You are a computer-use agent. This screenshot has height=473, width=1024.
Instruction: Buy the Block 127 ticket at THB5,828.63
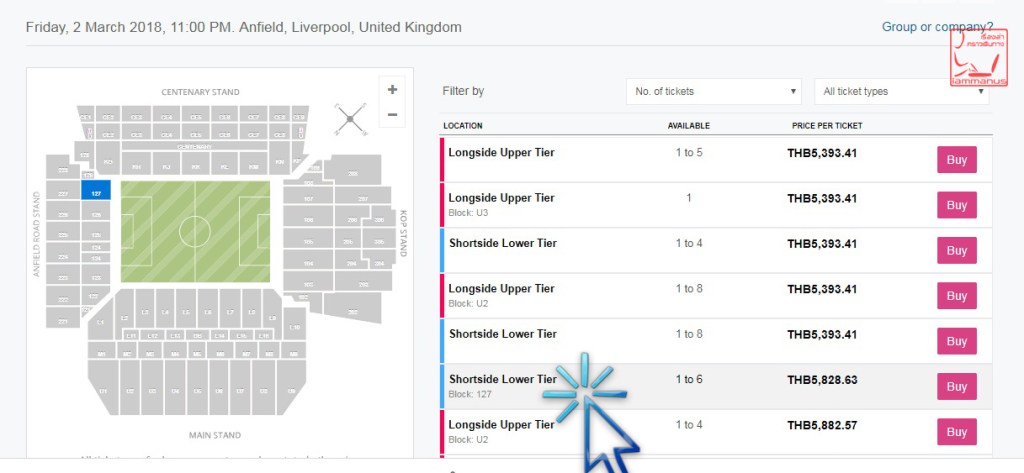pos(956,387)
